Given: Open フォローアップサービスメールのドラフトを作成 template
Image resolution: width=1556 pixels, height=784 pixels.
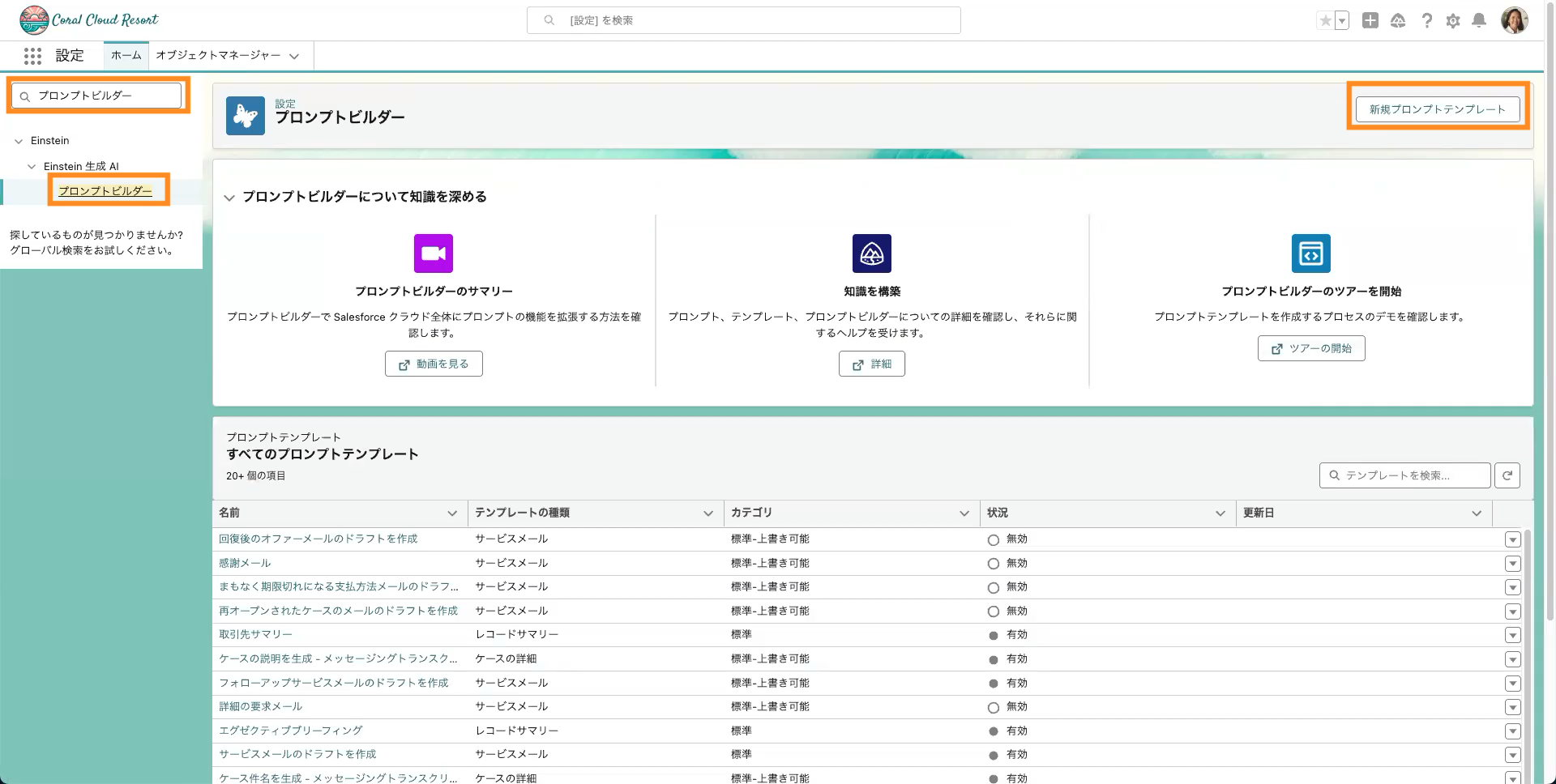Looking at the screenshot, I should tap(334, 683).
